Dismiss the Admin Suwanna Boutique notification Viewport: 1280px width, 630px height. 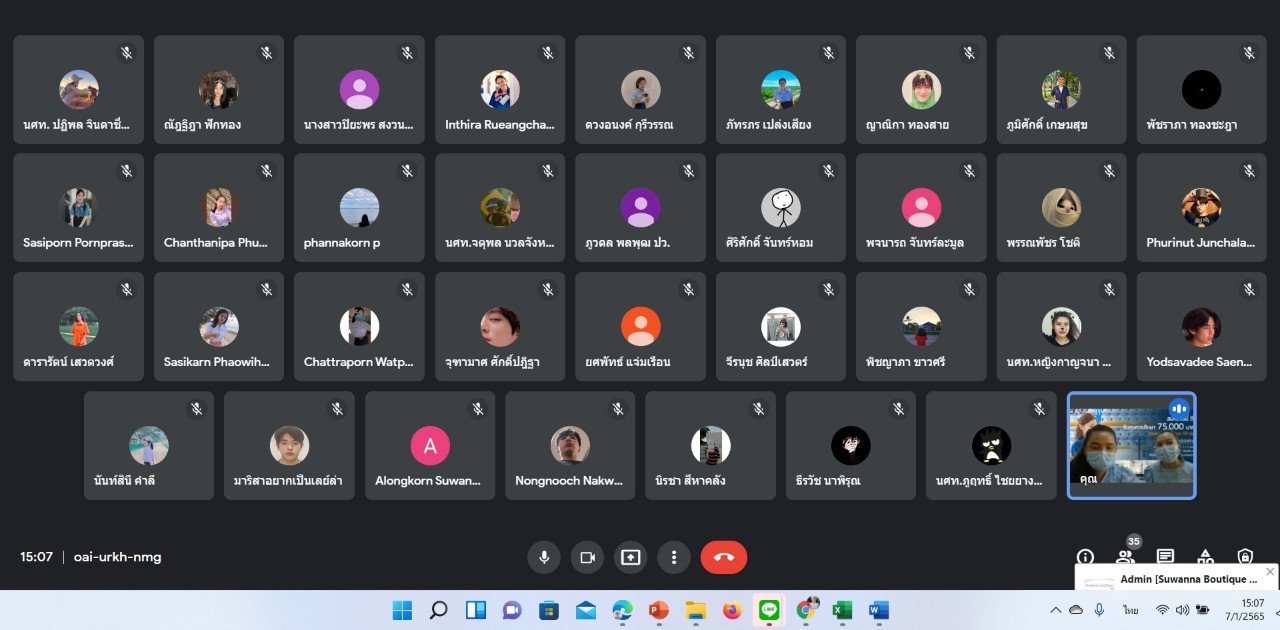click(1270, 572)
